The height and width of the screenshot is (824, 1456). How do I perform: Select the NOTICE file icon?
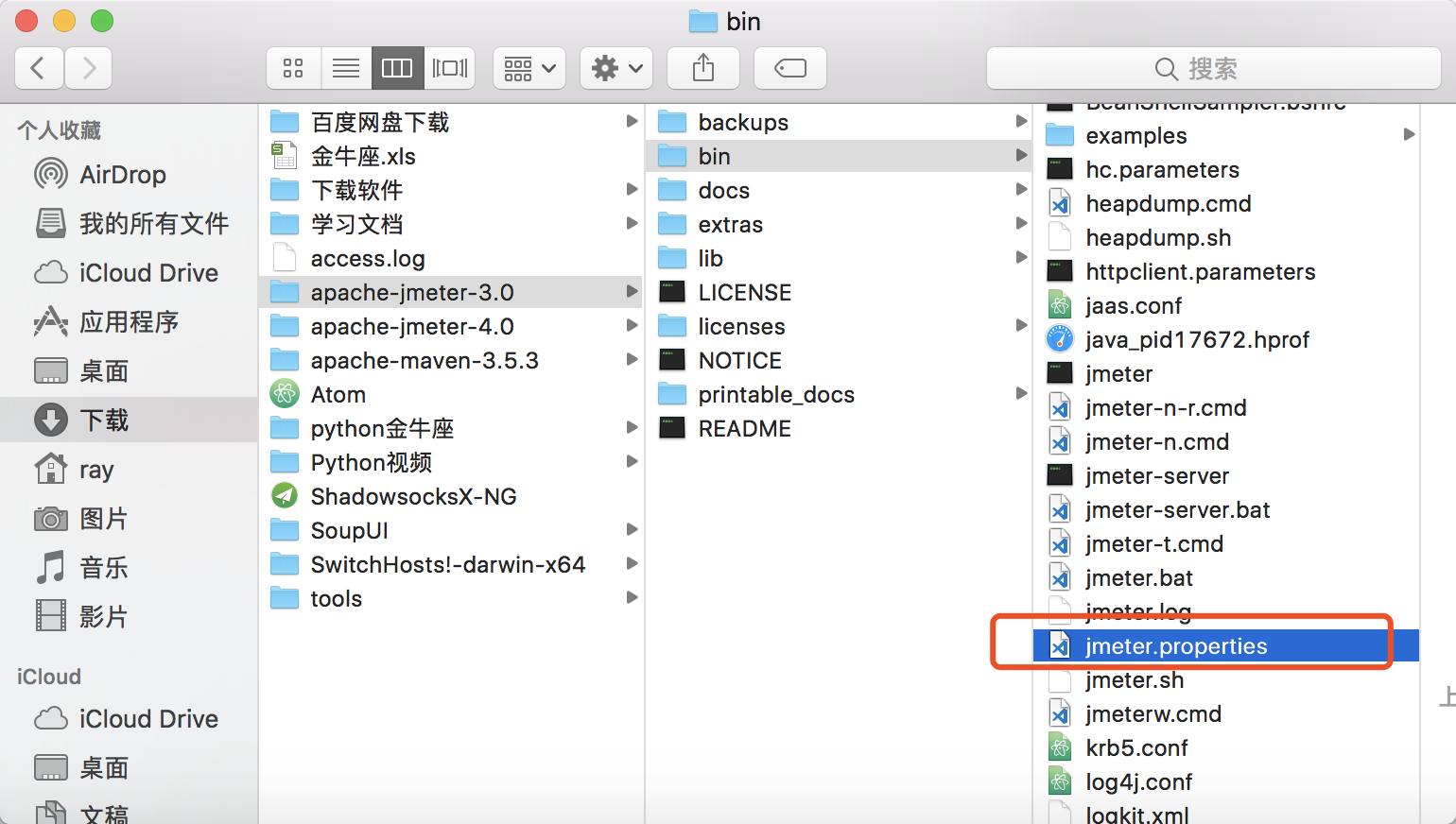point(672,360)
